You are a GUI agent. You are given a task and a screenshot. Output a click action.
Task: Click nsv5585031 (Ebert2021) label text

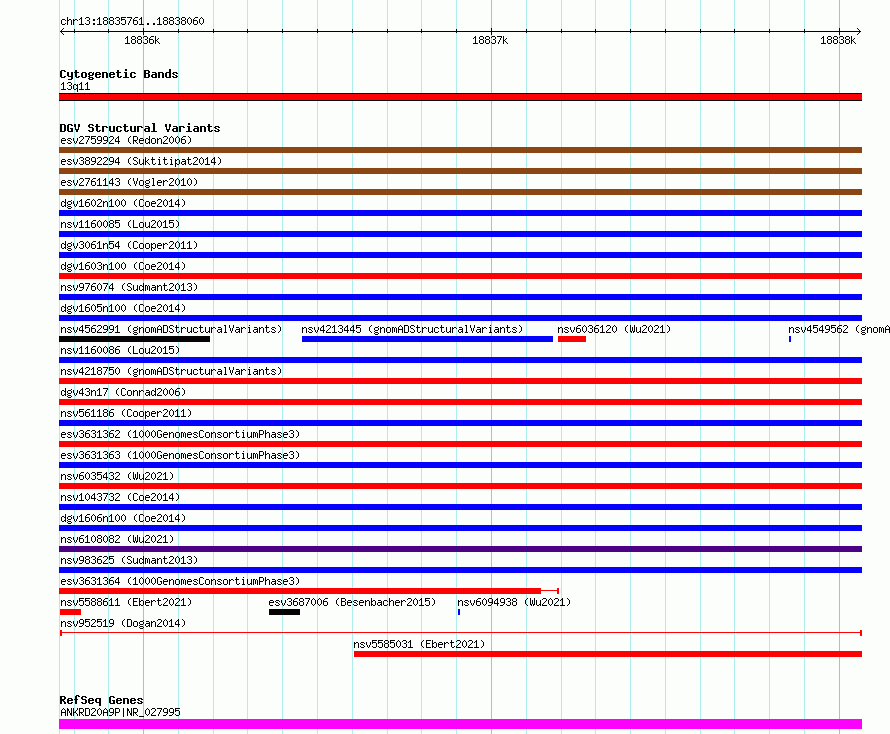tap(419, 644)
